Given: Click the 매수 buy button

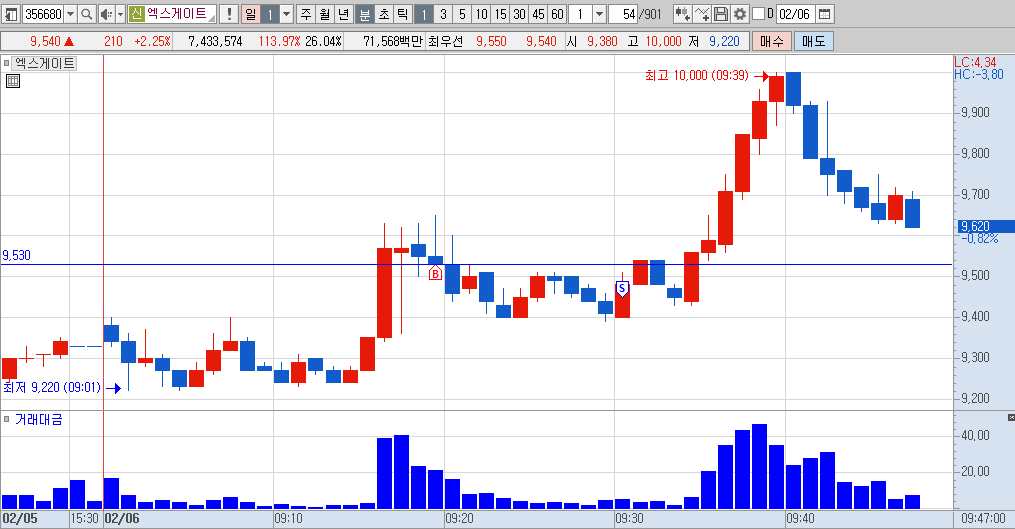Looking at the screenshot, I should [x=772, y=41].
